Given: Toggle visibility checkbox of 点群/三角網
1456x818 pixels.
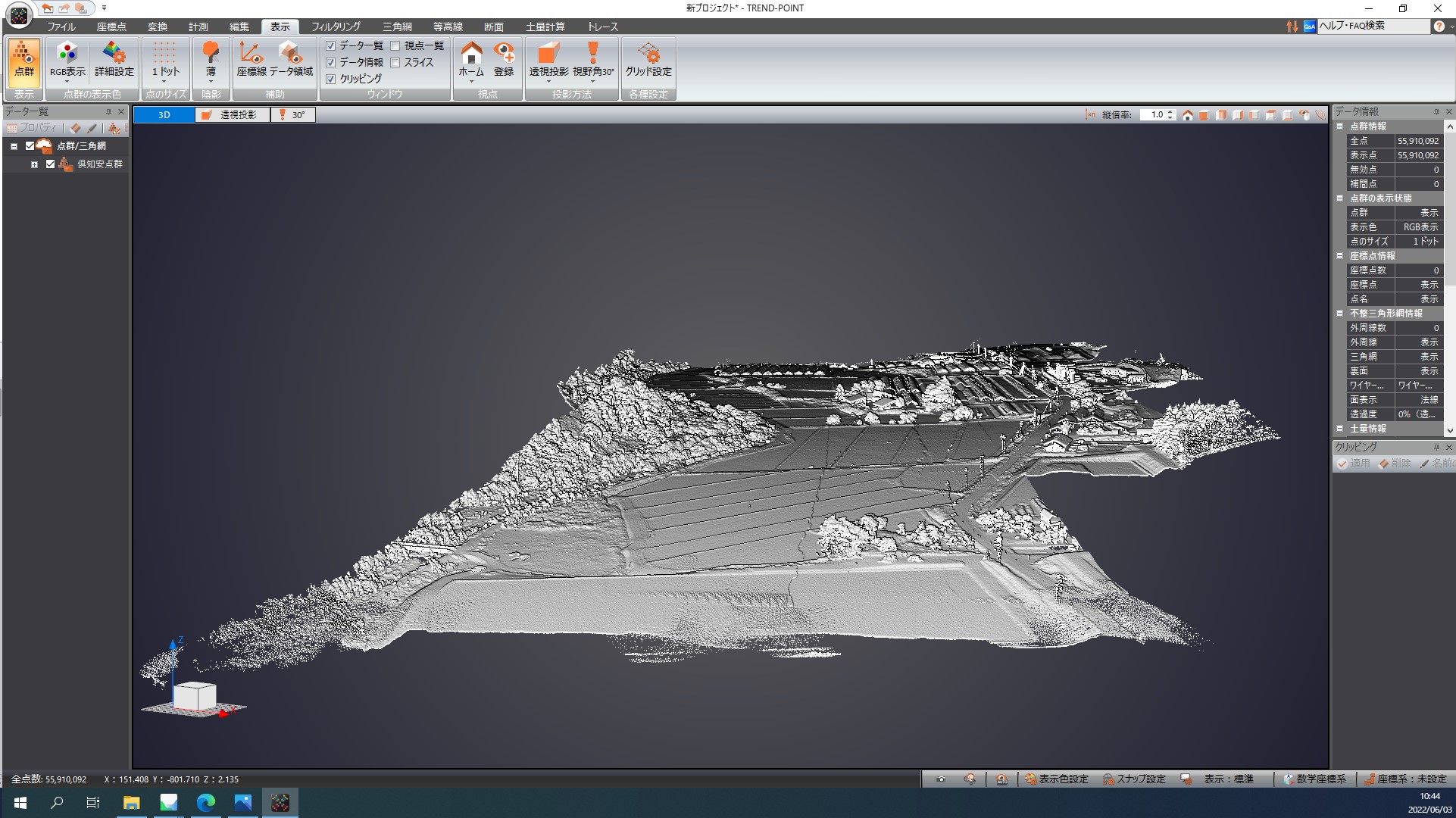Looking at the screenshot, I should (30, 146).
